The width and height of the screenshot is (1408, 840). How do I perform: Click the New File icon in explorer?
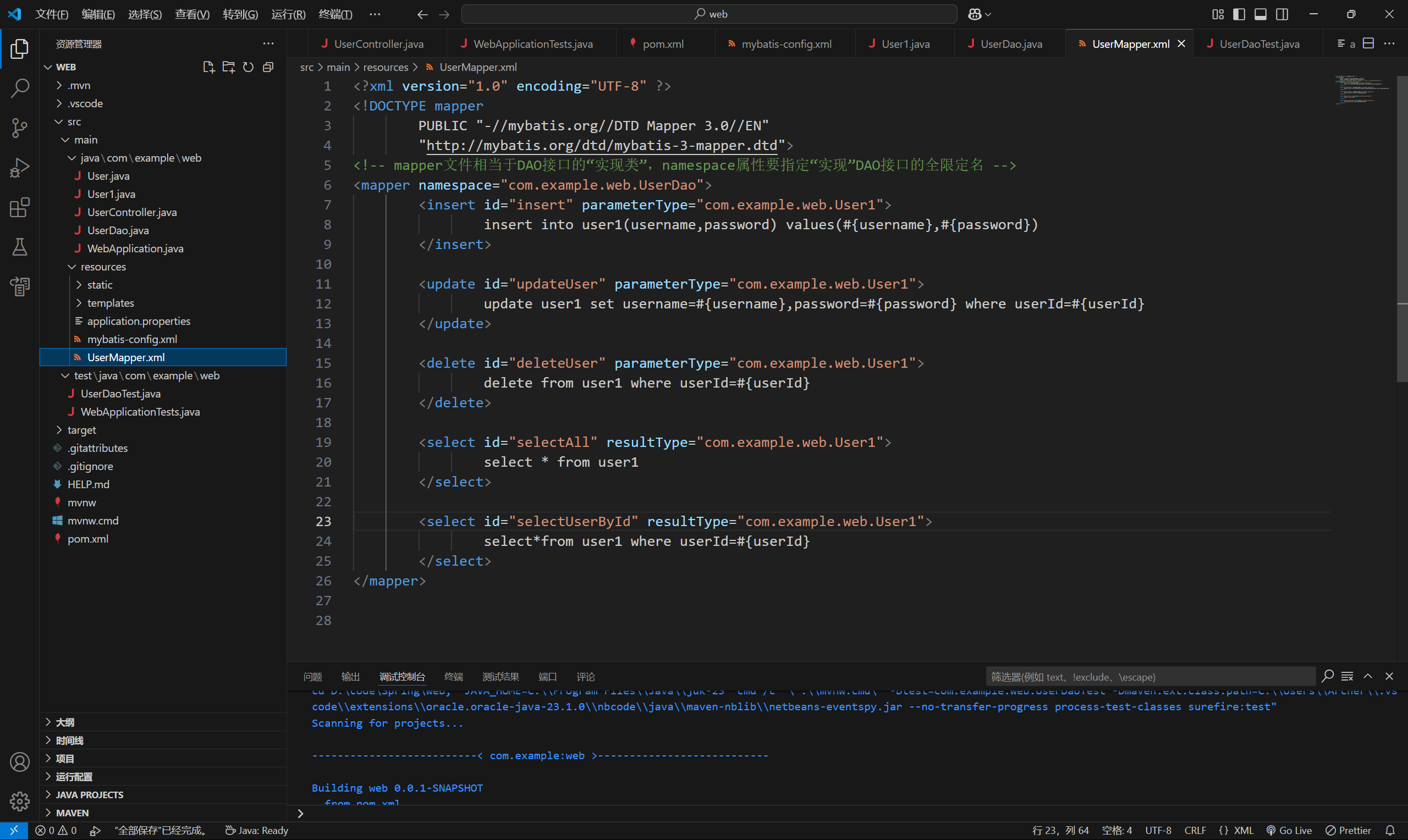208,67
